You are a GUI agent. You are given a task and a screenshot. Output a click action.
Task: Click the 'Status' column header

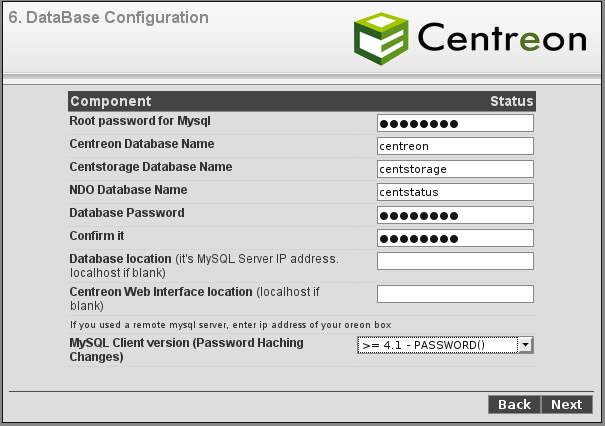(x=512, y=101)
